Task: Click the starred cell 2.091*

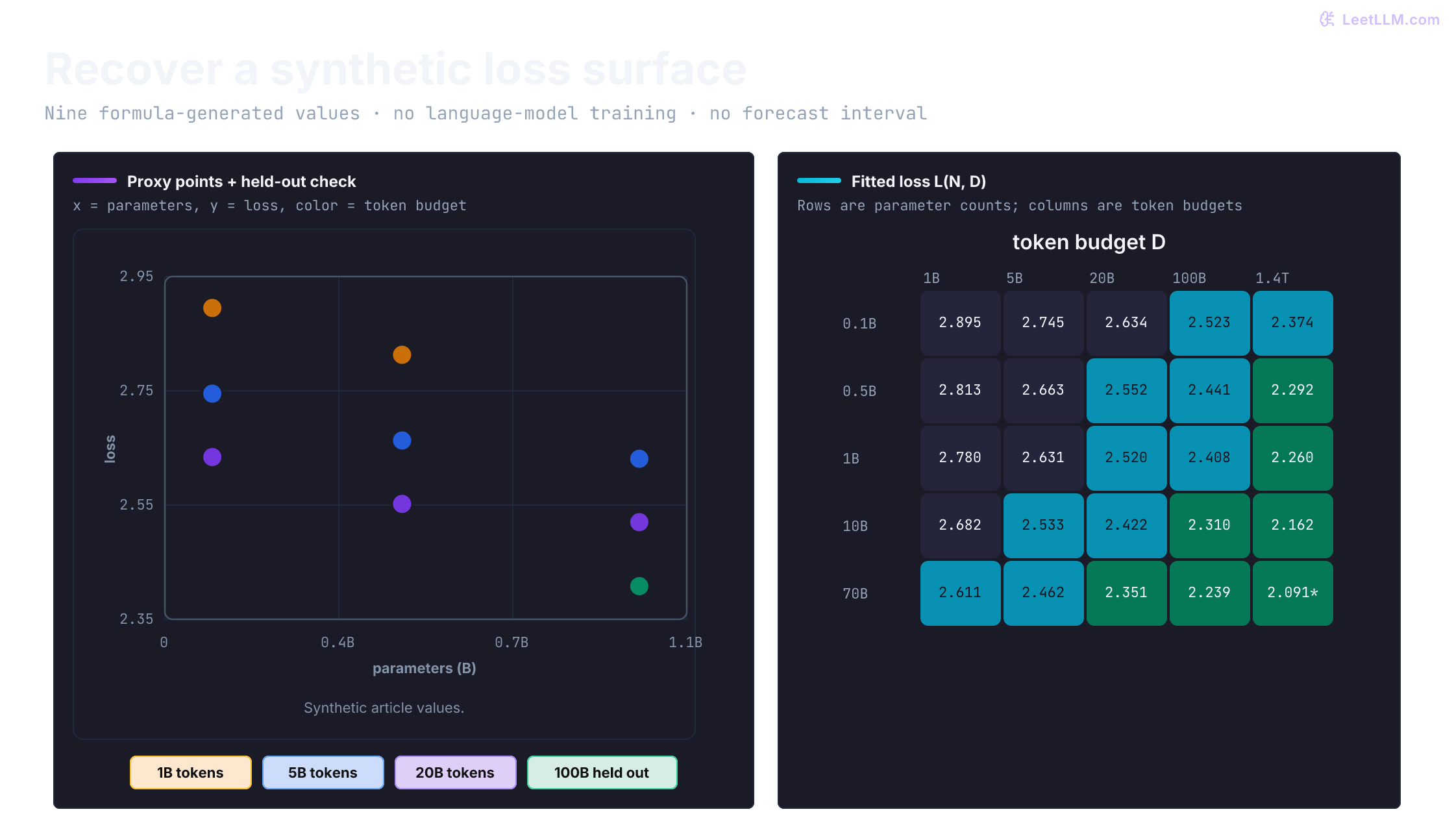Action: pyautogui.click(x=1293, y=593)
